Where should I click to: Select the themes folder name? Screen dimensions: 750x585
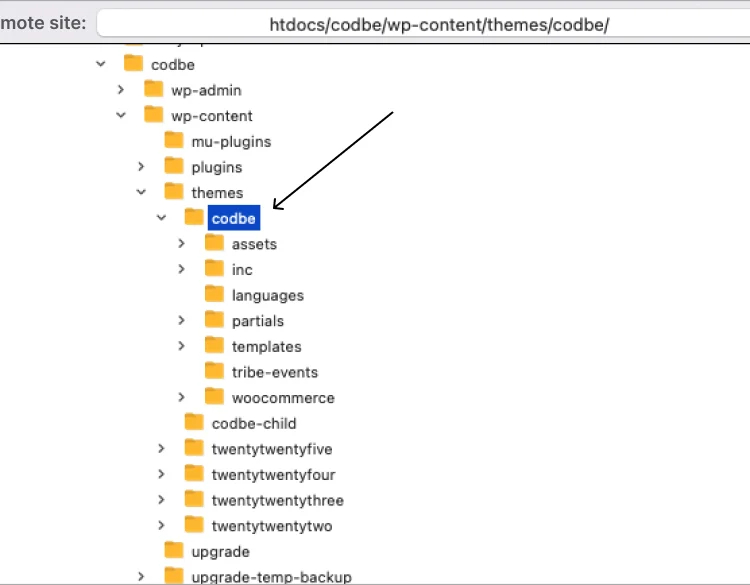tap(217, 193)
